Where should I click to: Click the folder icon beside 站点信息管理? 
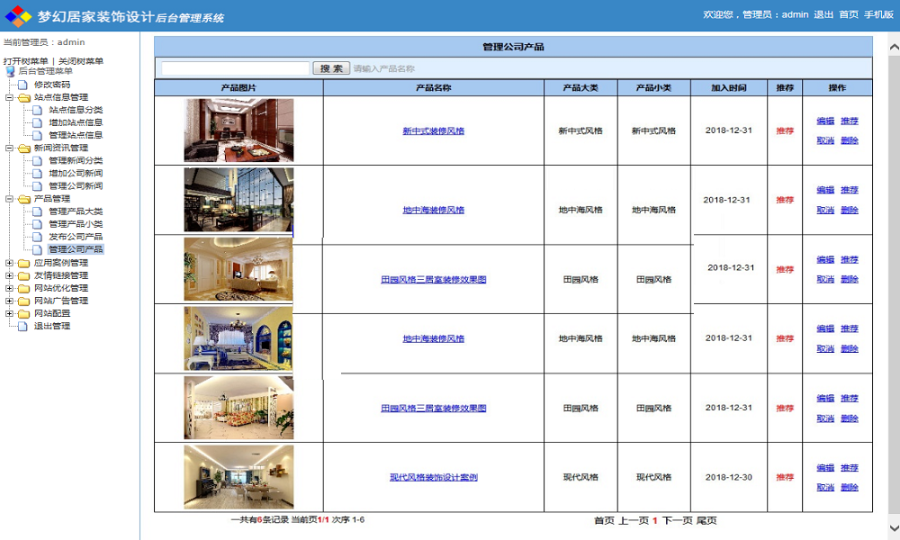(24, 98)
